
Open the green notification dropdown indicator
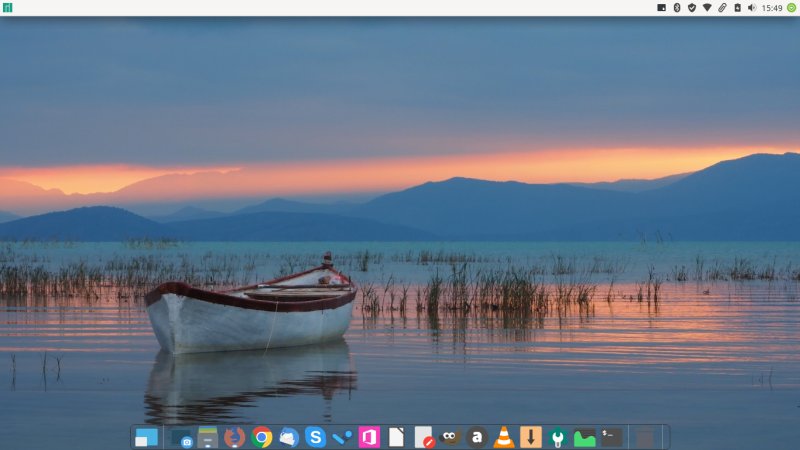pyautogui.click(x=791, y=7)
